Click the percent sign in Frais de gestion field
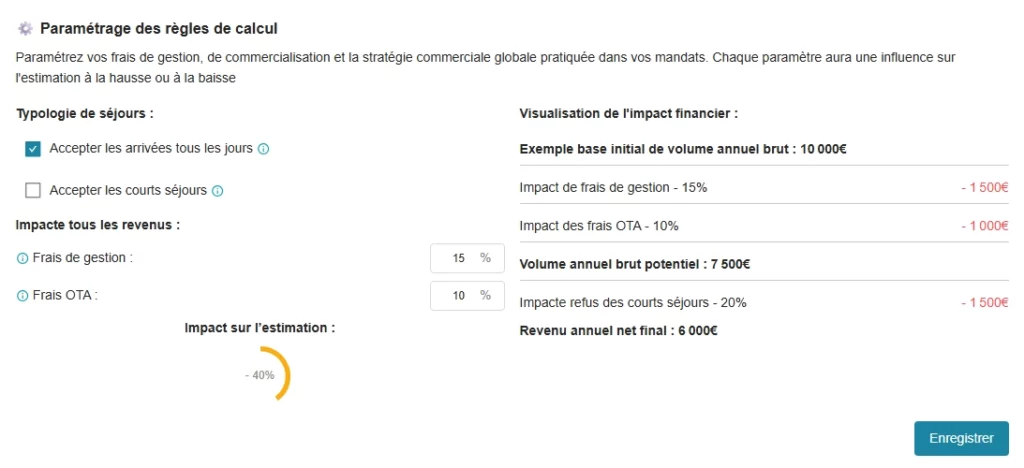The height and width of the screenshot is (468, 1024). pos(485,258)
